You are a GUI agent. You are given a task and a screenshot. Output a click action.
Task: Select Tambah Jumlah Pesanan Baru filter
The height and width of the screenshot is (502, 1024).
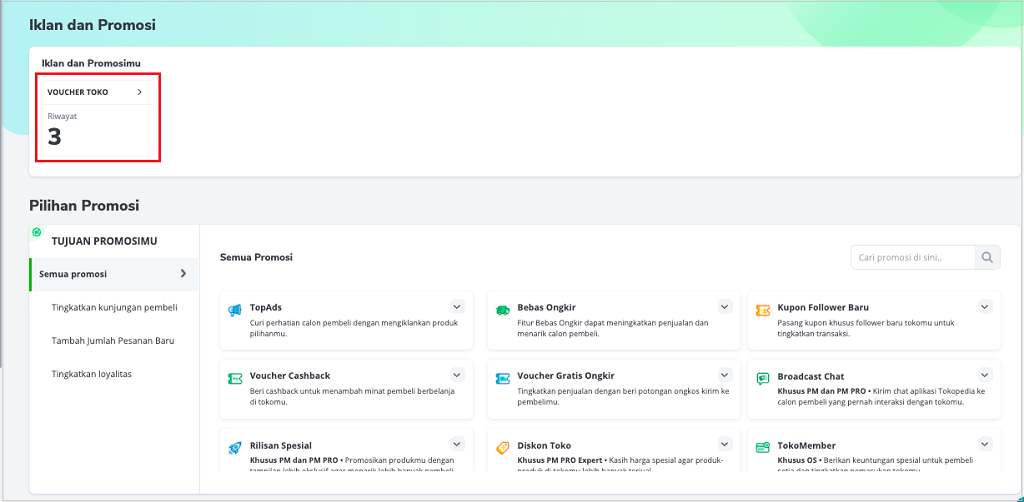pos(113,341)
